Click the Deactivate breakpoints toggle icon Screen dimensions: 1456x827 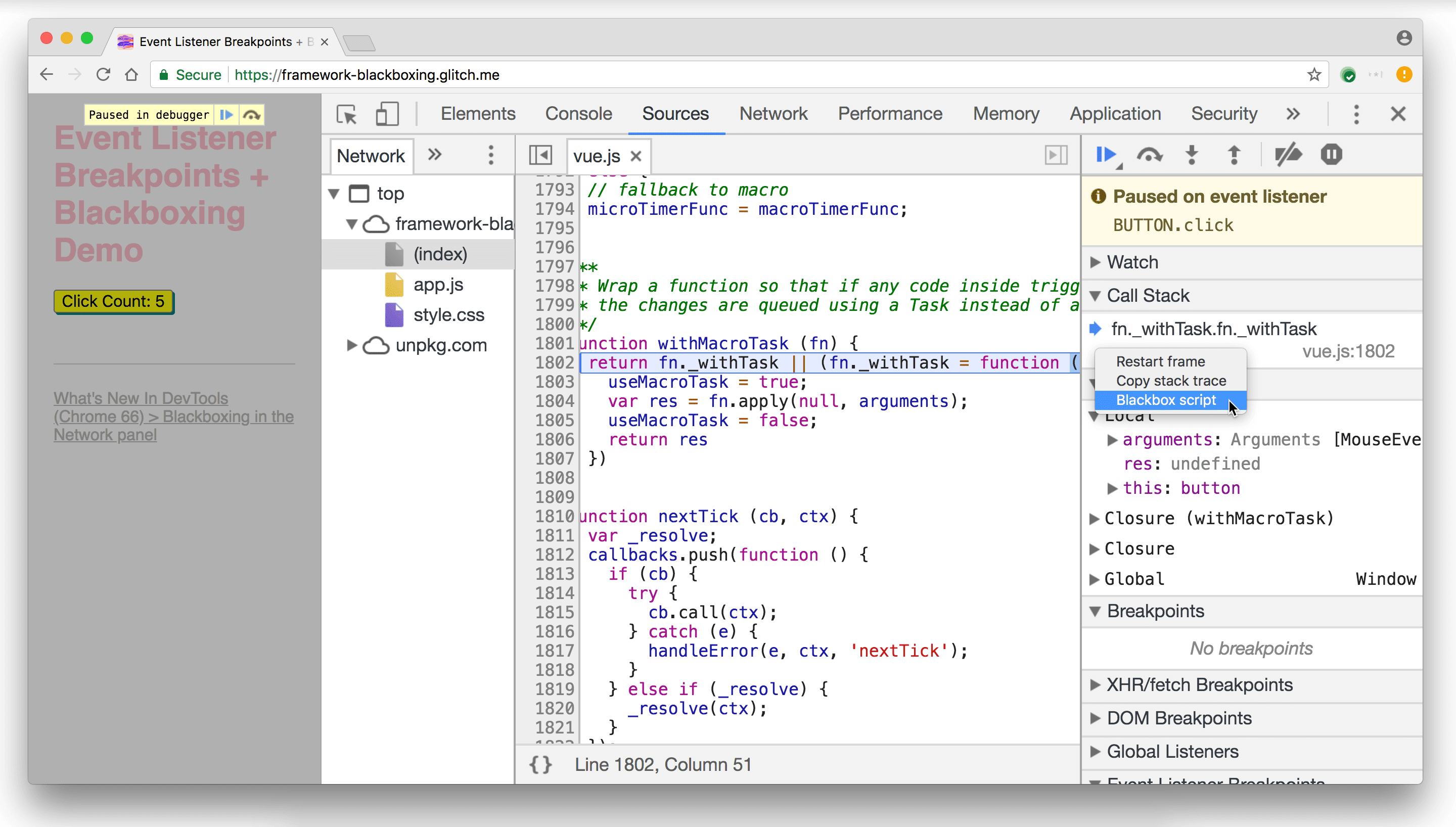click(x=1289, y=155)
